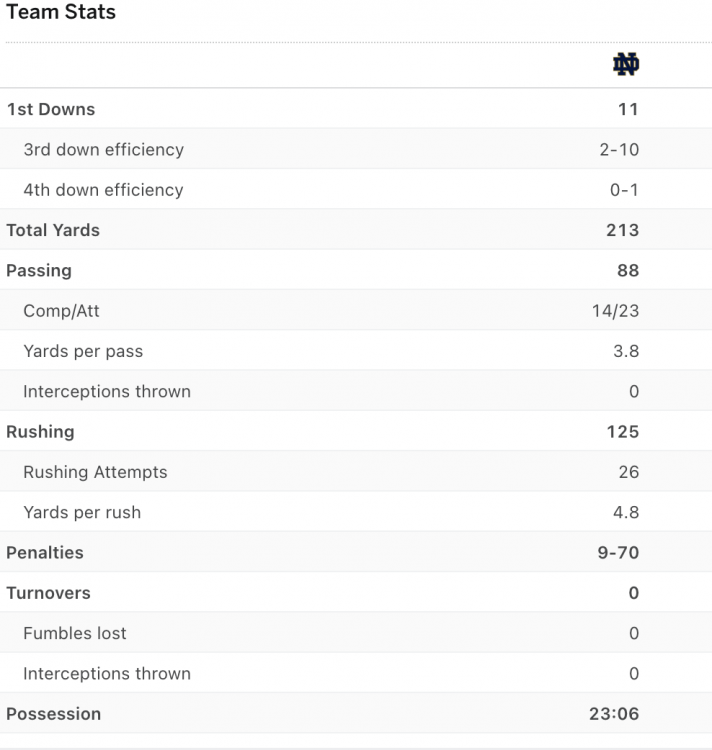
Task: Select the Penalties row label
Action: (45, 552)
